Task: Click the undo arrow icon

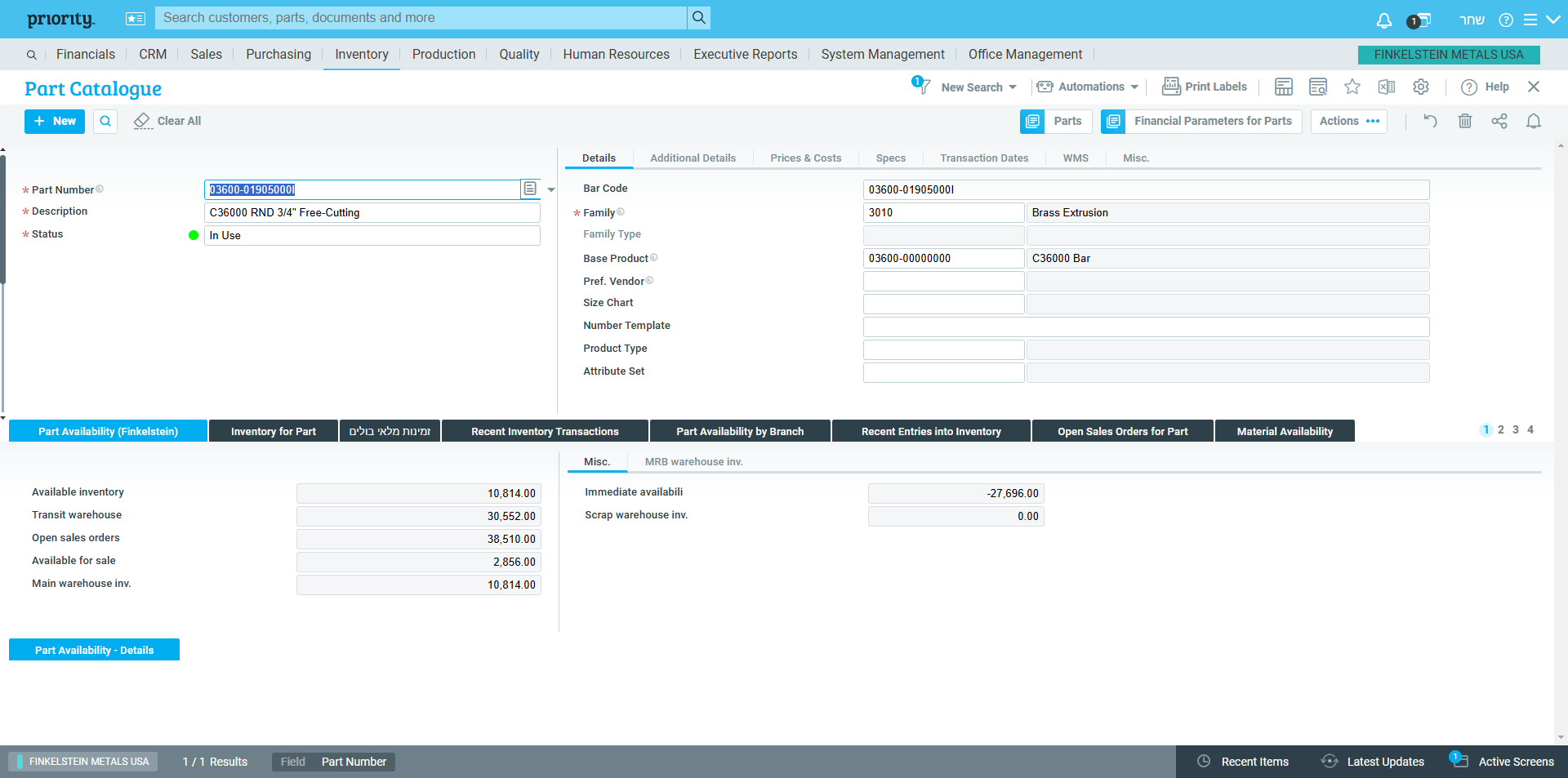Action: [x=1430, y=121]
